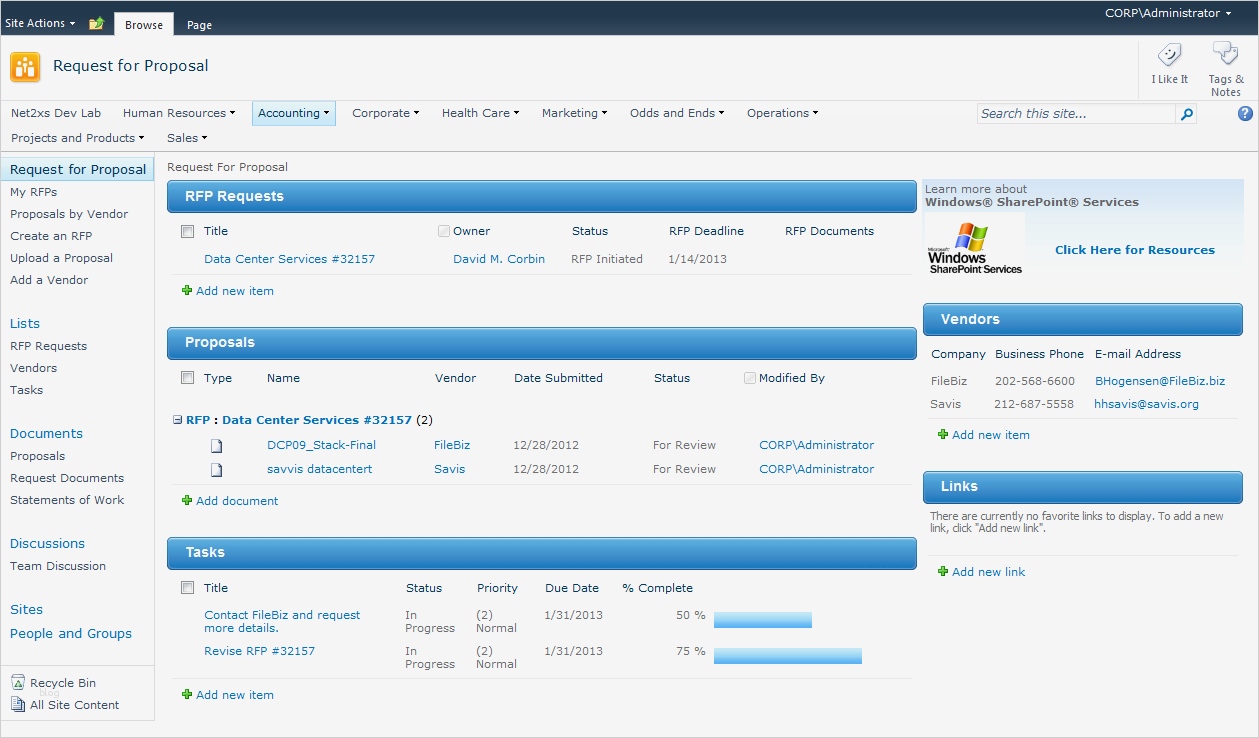Click the Search this site field
Screen dimensions: 1259x738
click(x=1076, y=114)
